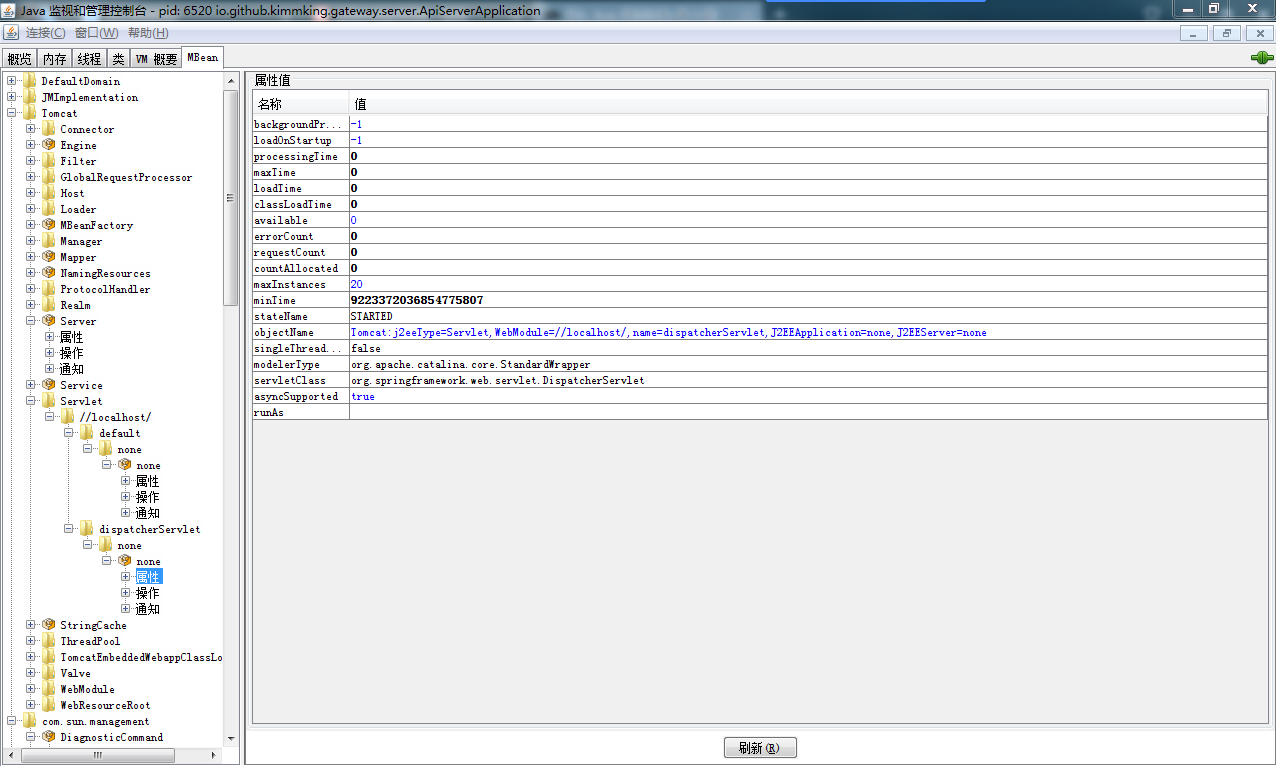The height and width of the screenshot is (766, 1276).
Task: Click the Java icon in title bar
Action: tap(10, 10)
